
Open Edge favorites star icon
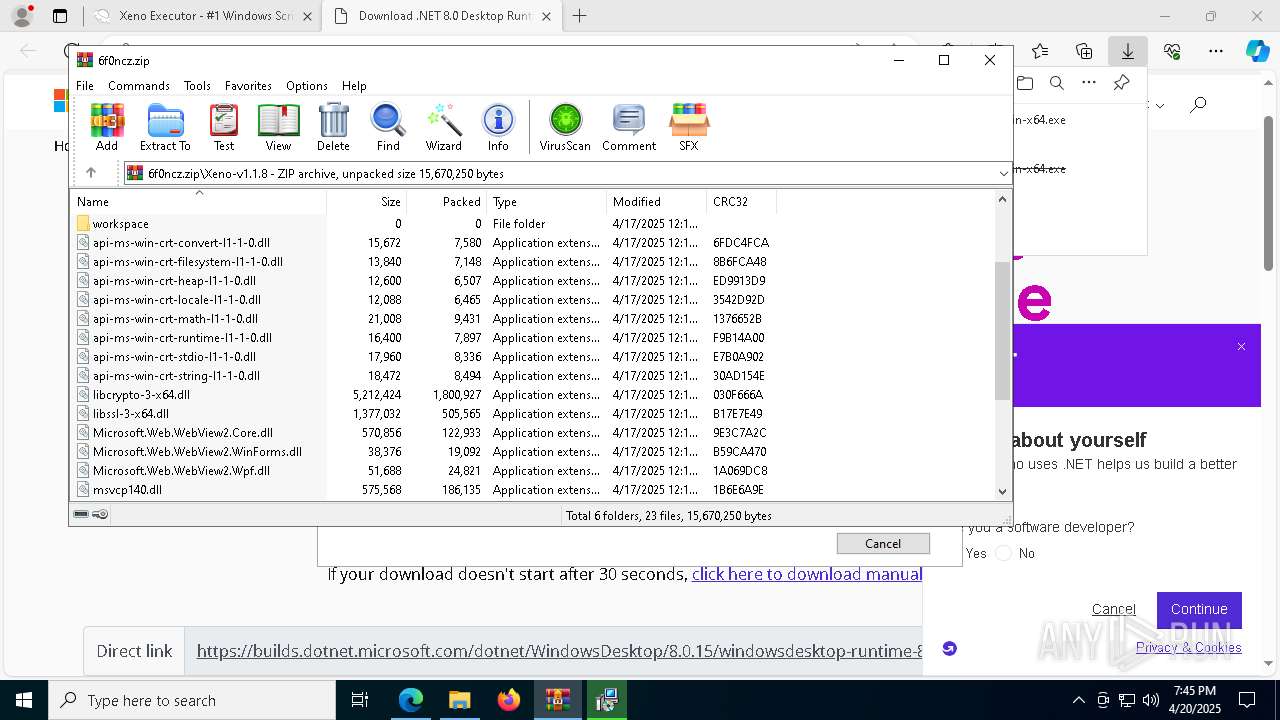coord(1040,51)
